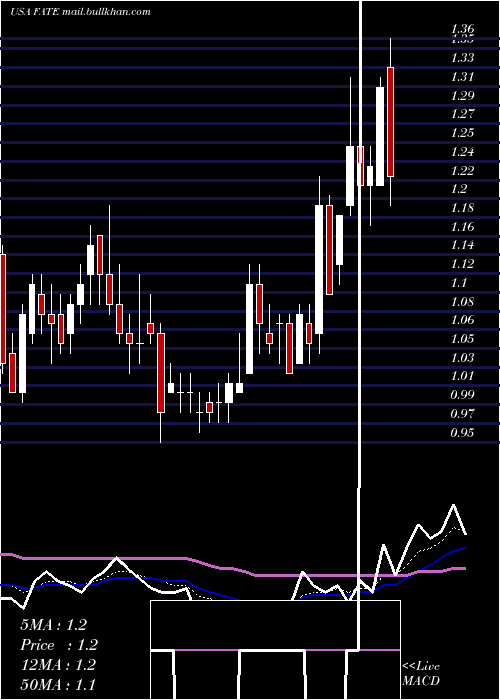The height and width of the screenshot is (700, 500).
Task: Click the 1.22 price axis label
Action: point(462,170)
